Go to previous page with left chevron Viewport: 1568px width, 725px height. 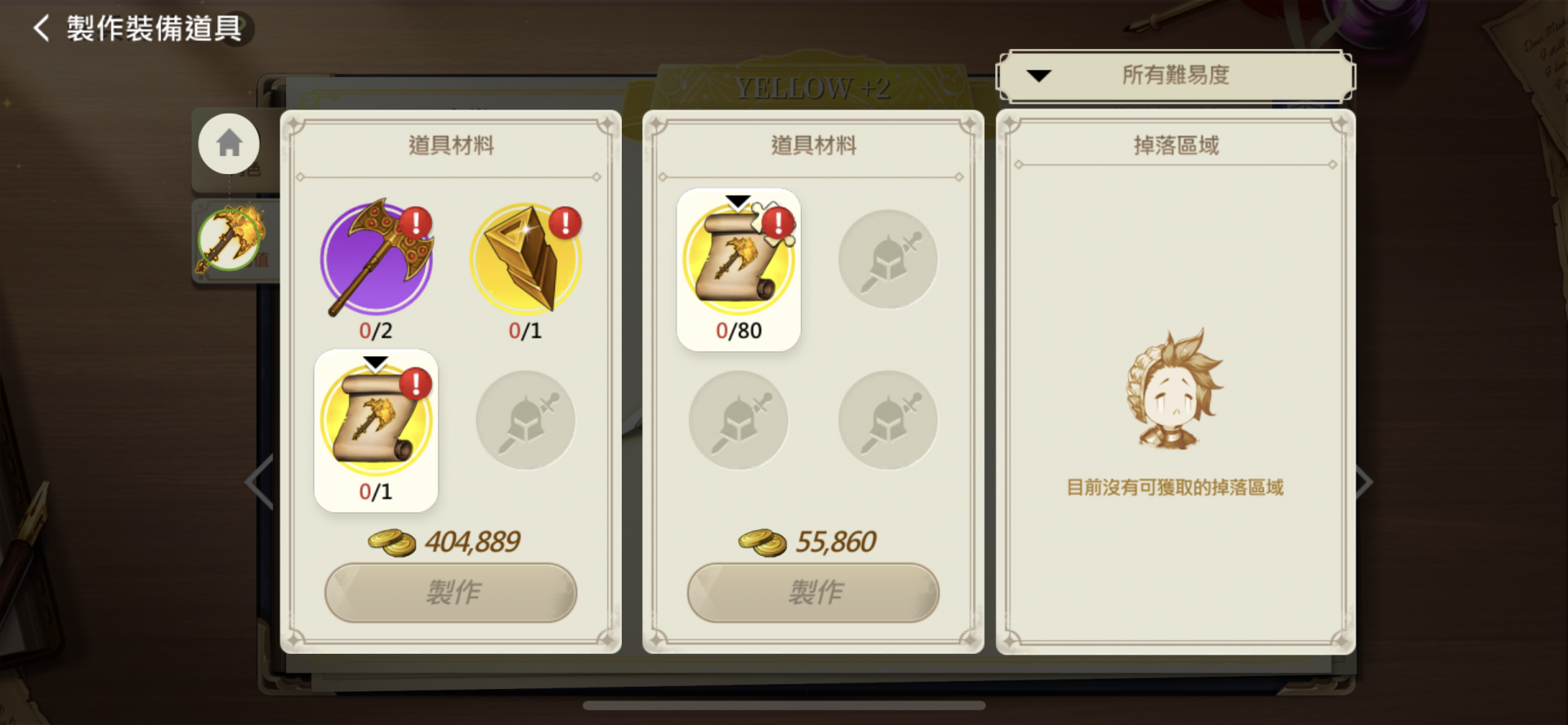(260, 482)
